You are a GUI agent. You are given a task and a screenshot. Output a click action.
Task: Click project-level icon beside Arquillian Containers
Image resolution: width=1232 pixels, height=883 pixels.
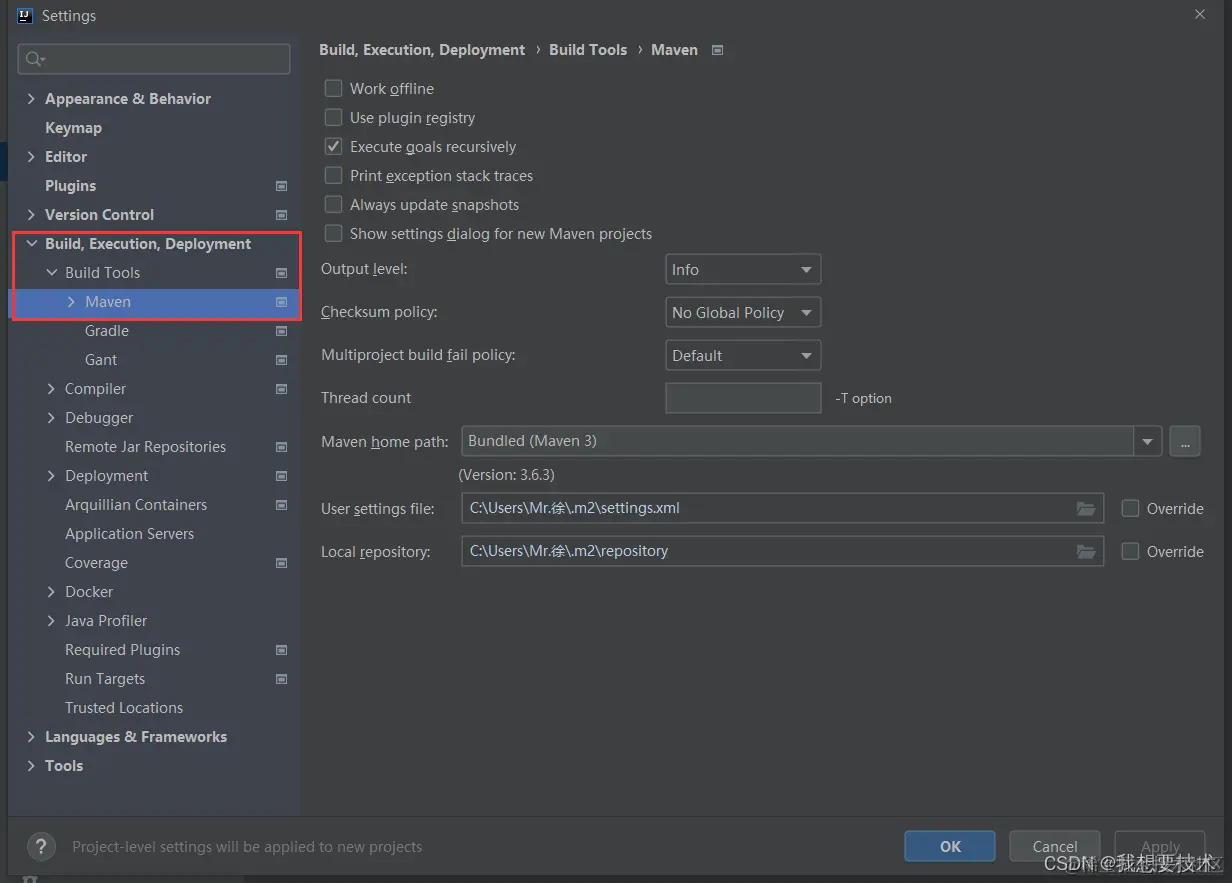(281, 505)
